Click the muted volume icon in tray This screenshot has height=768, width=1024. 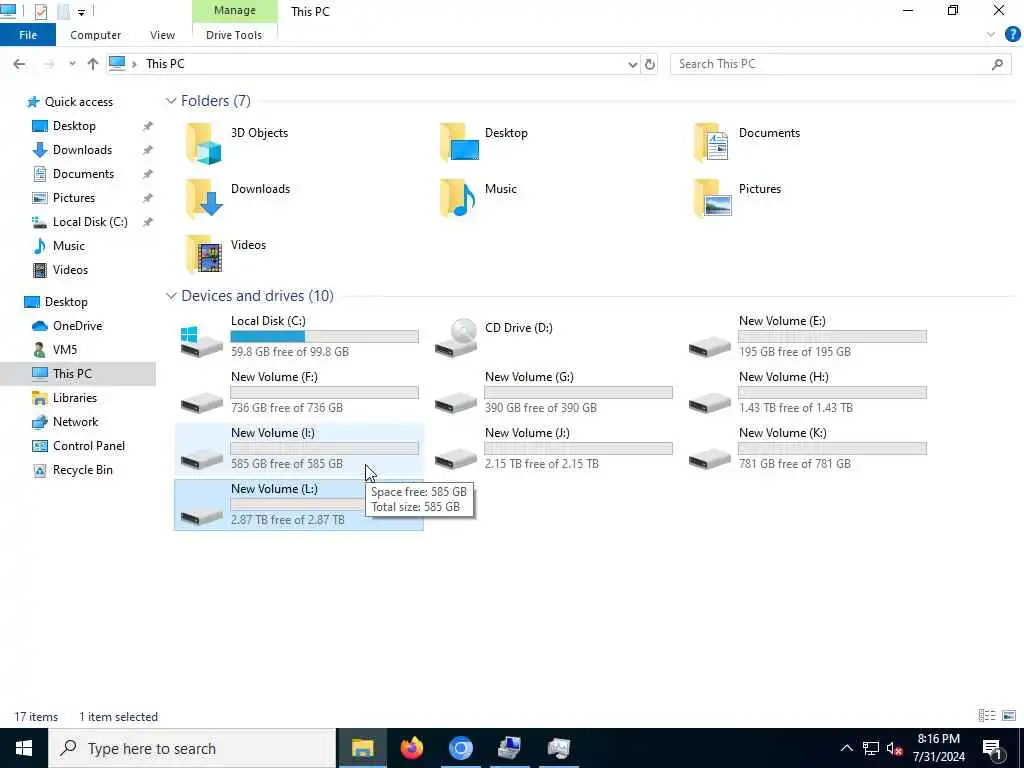click(895, 748)
